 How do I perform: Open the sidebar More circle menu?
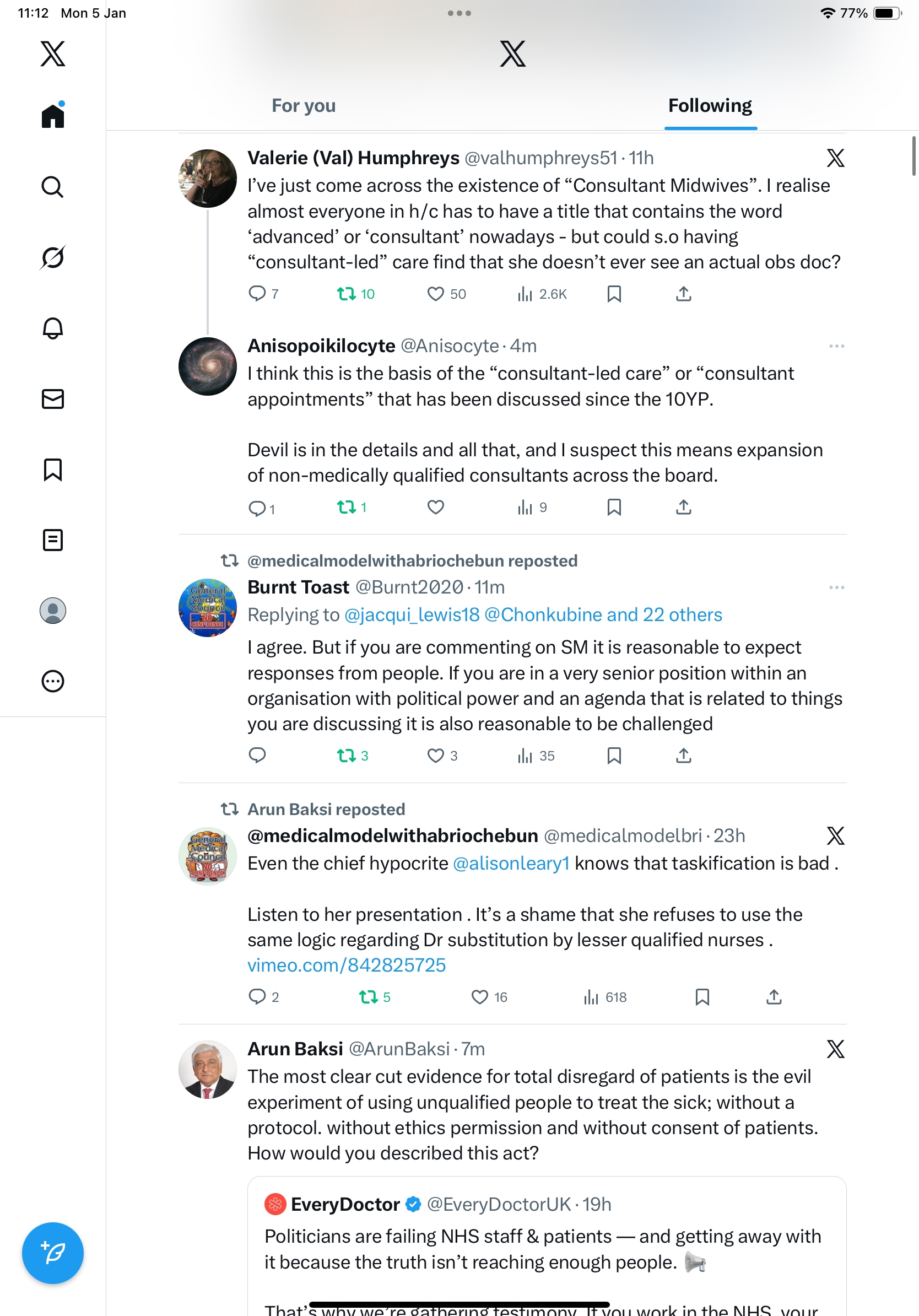53,681
